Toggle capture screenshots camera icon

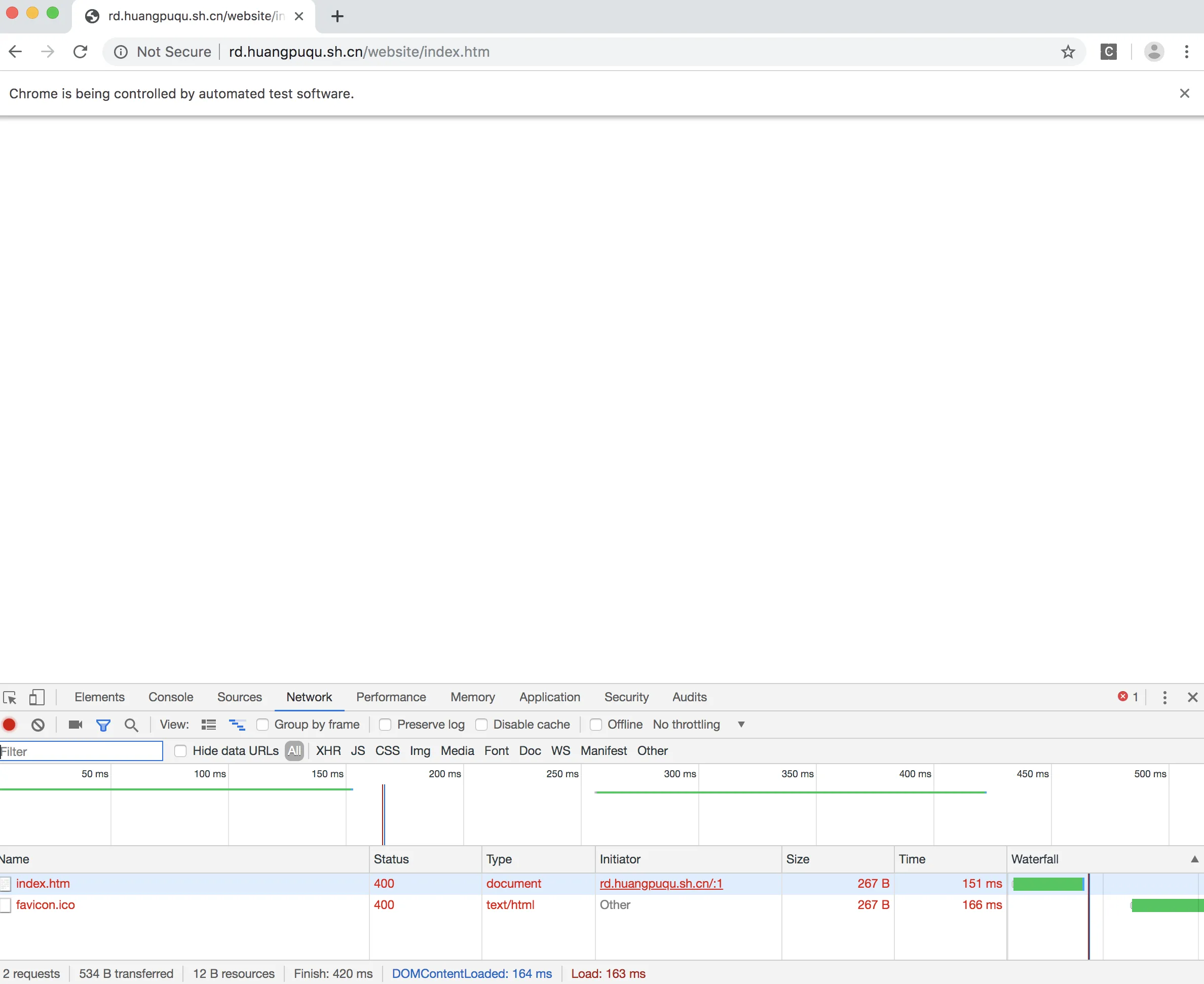[x=76, y=725]
